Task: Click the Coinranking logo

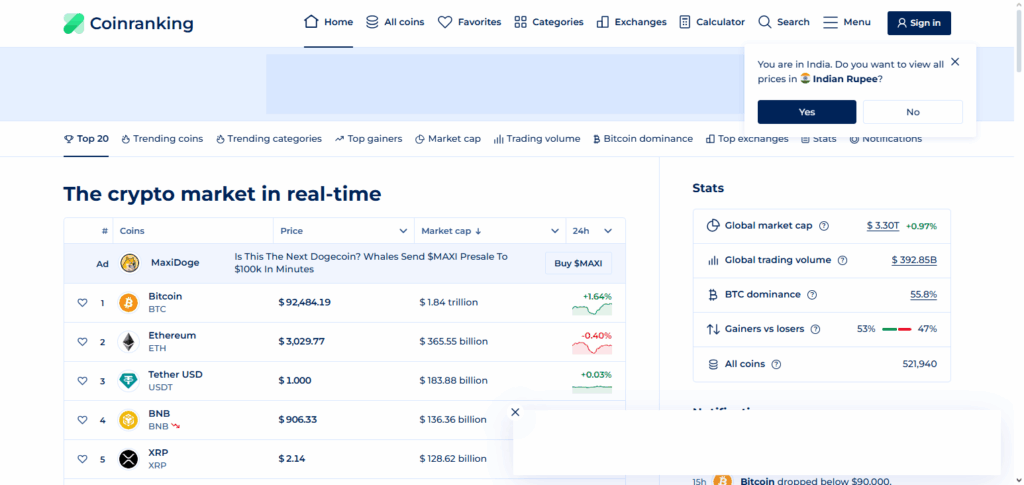Action: (x=129, y=23)
